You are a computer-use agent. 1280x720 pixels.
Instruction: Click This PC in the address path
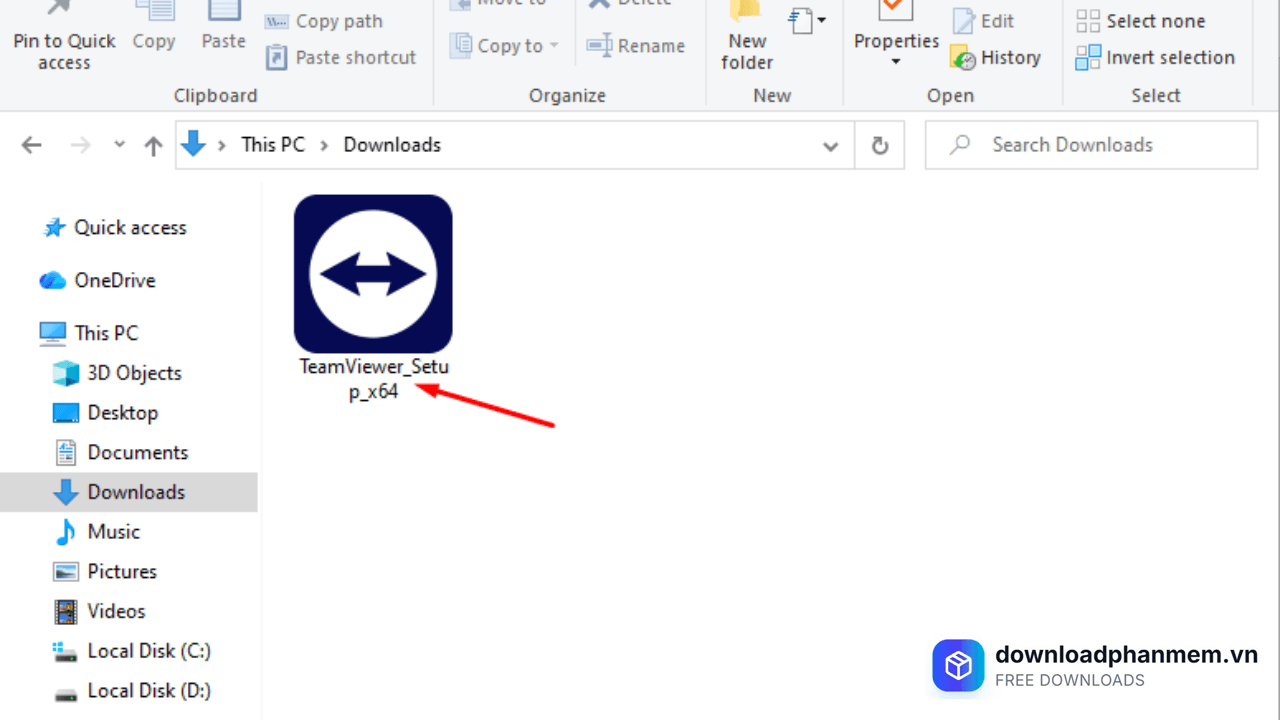click(273, 144)
